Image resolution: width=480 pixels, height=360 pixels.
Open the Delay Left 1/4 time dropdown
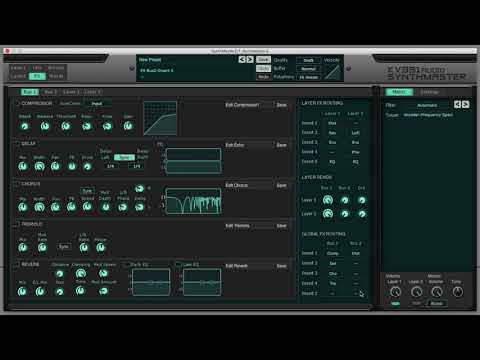(x=111, y=166)
